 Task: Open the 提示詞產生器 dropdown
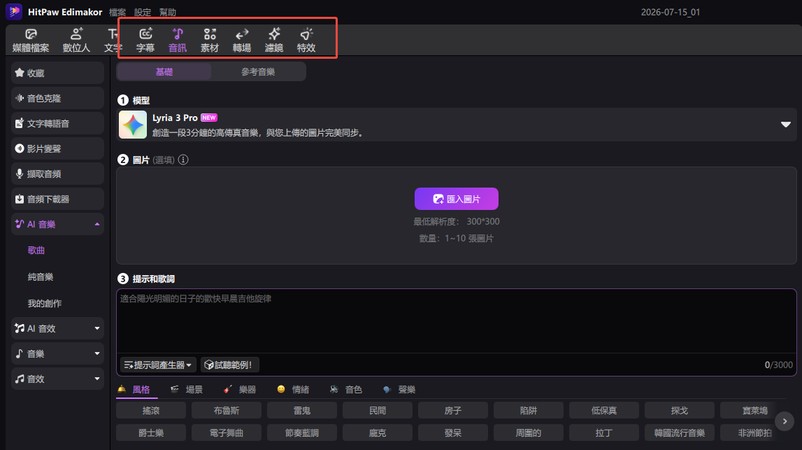(158, 365)
